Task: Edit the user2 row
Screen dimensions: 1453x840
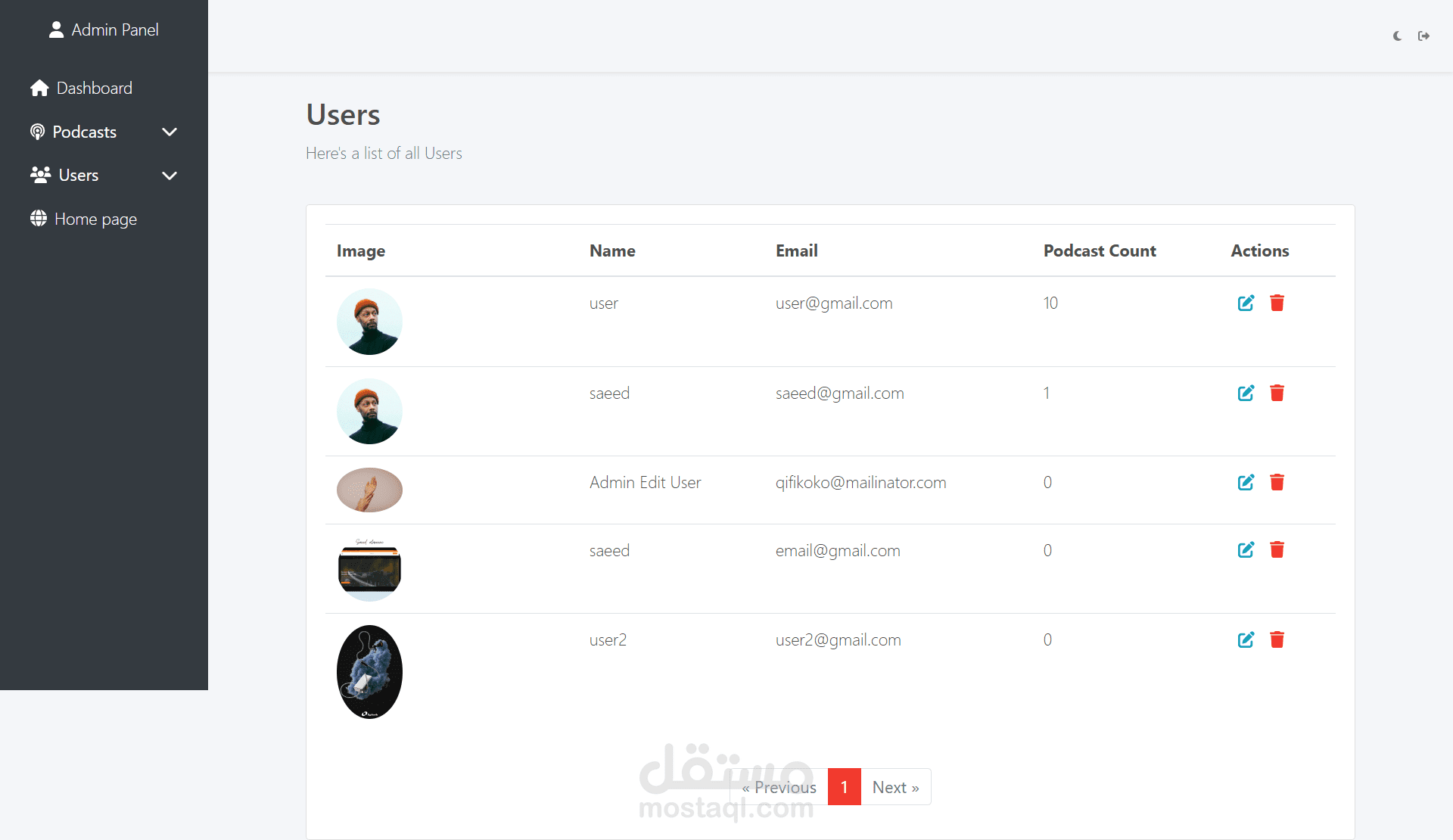Action: coord(1246,639)
